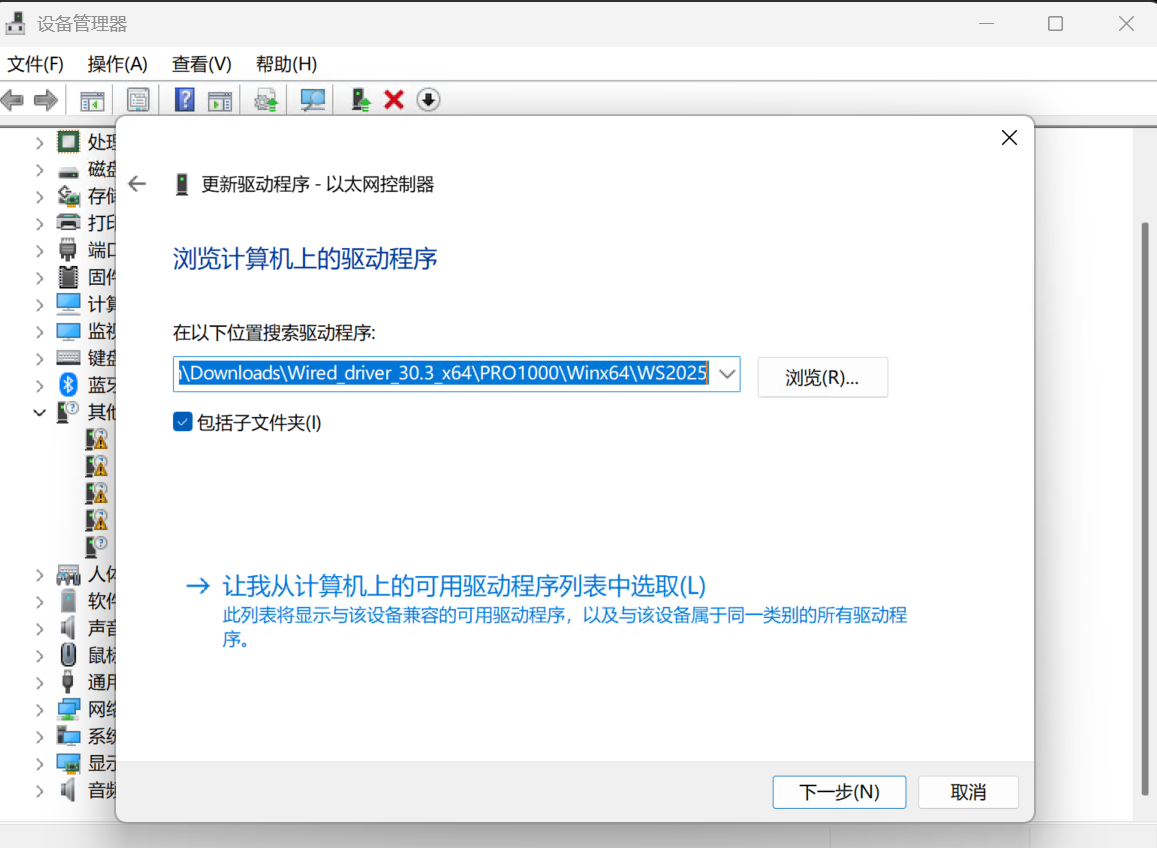Select the keyboard icon for 键盘 row
The width and height of the screenshot is (1157, 848).
tap(68, 358)
